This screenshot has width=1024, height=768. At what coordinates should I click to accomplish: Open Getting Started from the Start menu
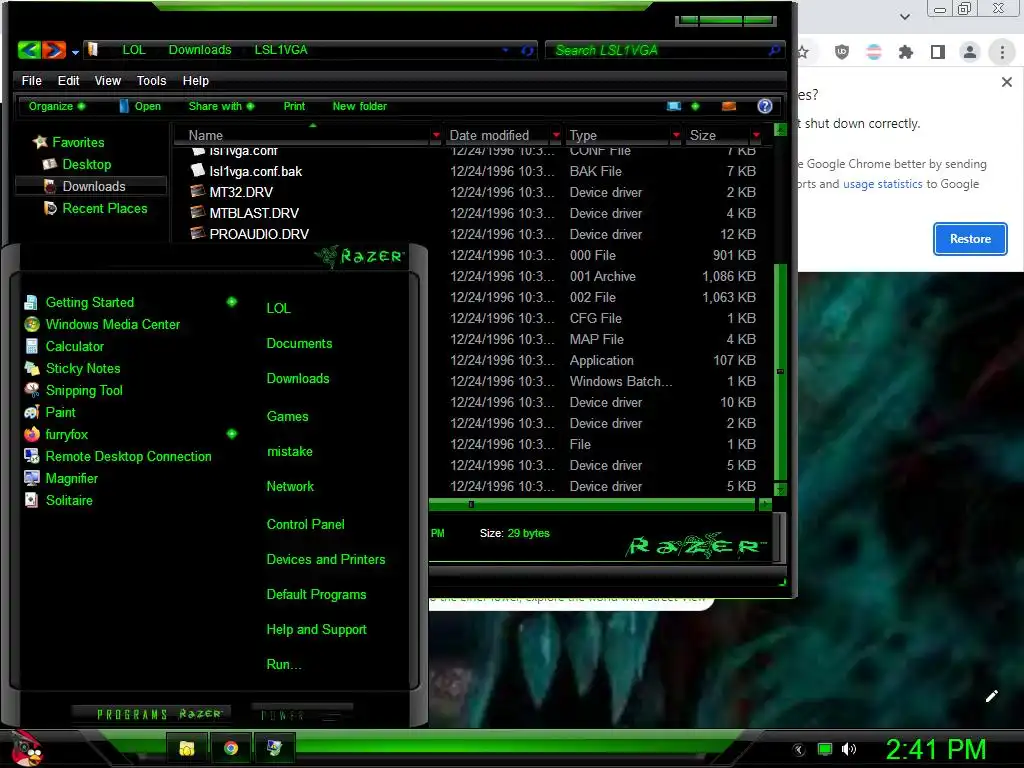(x=89, y=302)
